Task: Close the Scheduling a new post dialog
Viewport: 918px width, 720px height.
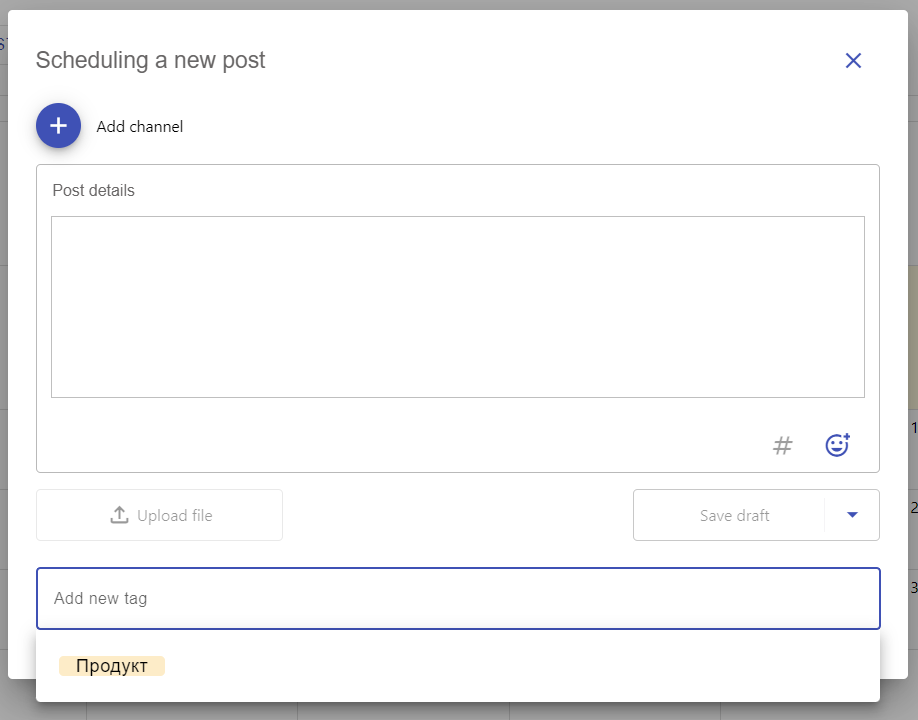Action: tap(853, 60)
